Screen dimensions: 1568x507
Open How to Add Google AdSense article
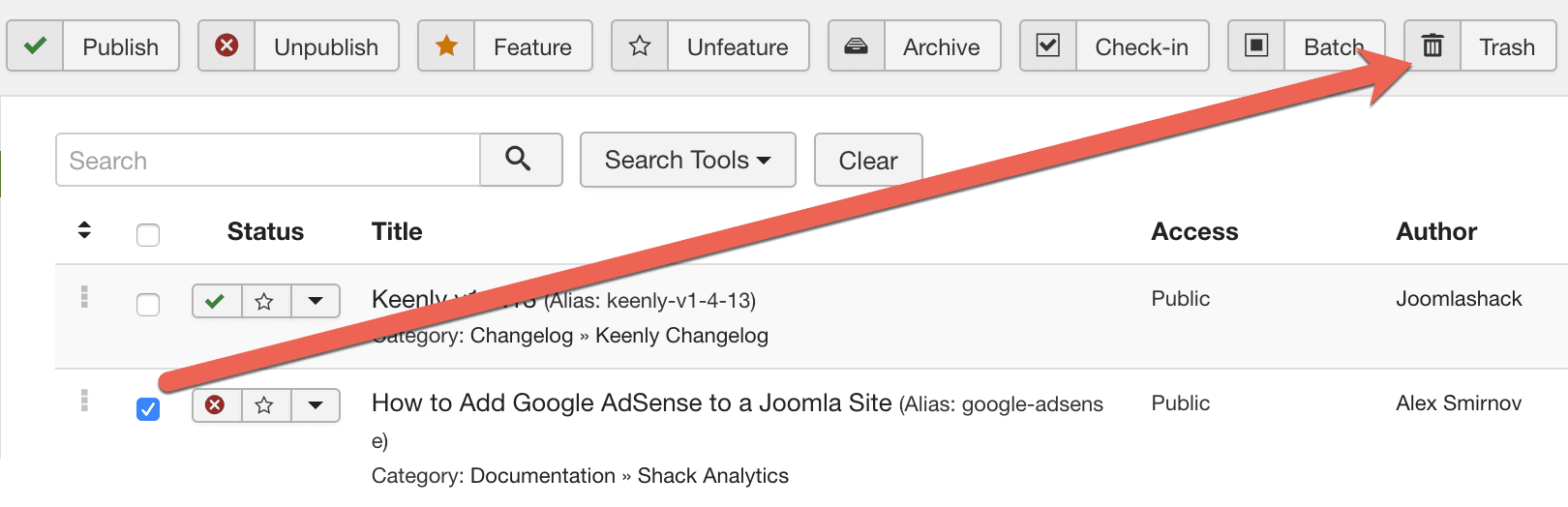[631, 403]
